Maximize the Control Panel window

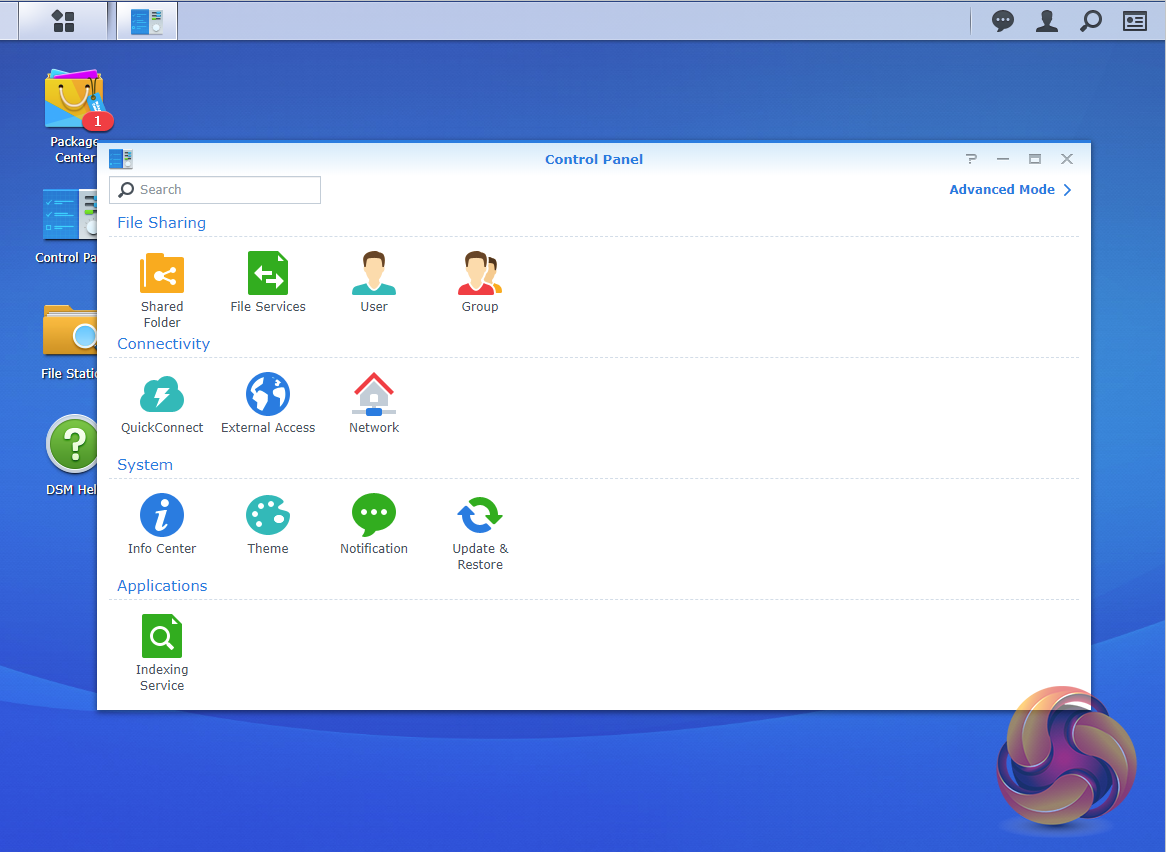tap(1034, 159)
